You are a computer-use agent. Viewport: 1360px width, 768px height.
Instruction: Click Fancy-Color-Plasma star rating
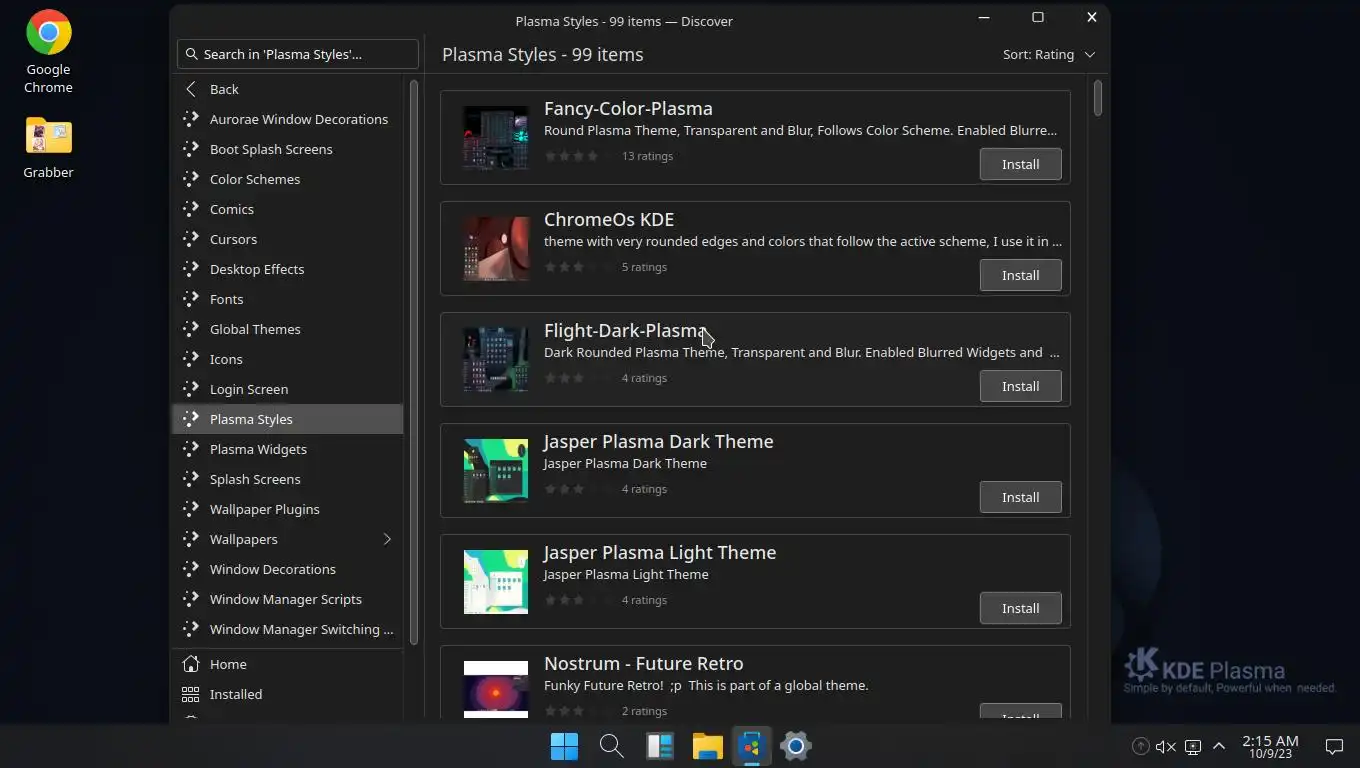tap(579, 156)
